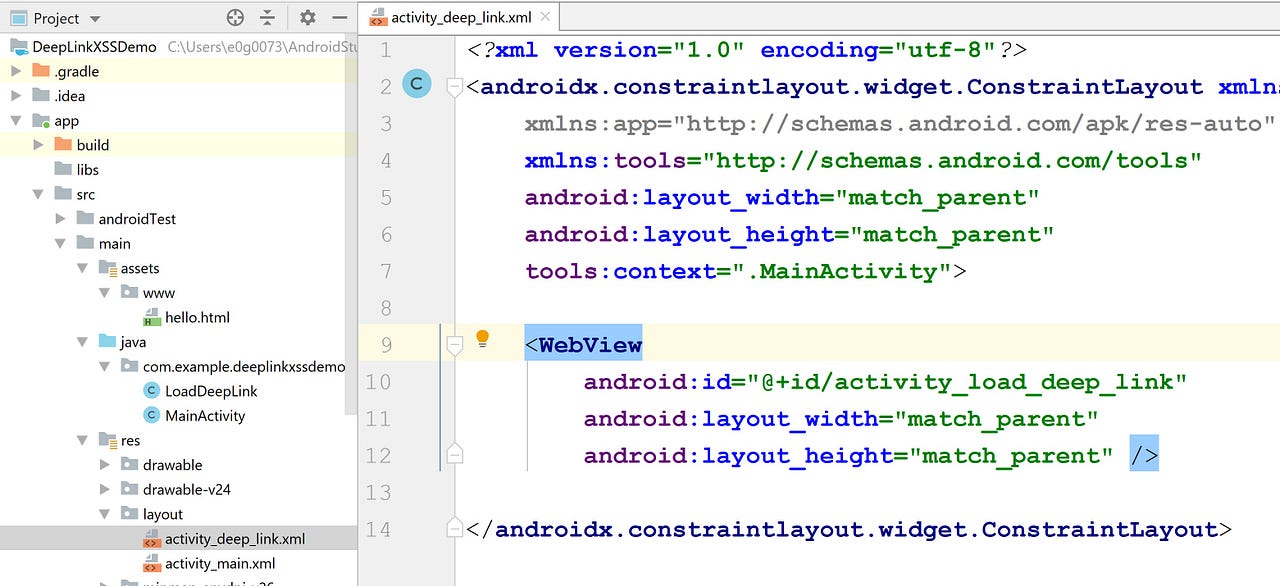Click the hello.html file icon
This screenshot has height=586, width=1280.
coord(154,317)
